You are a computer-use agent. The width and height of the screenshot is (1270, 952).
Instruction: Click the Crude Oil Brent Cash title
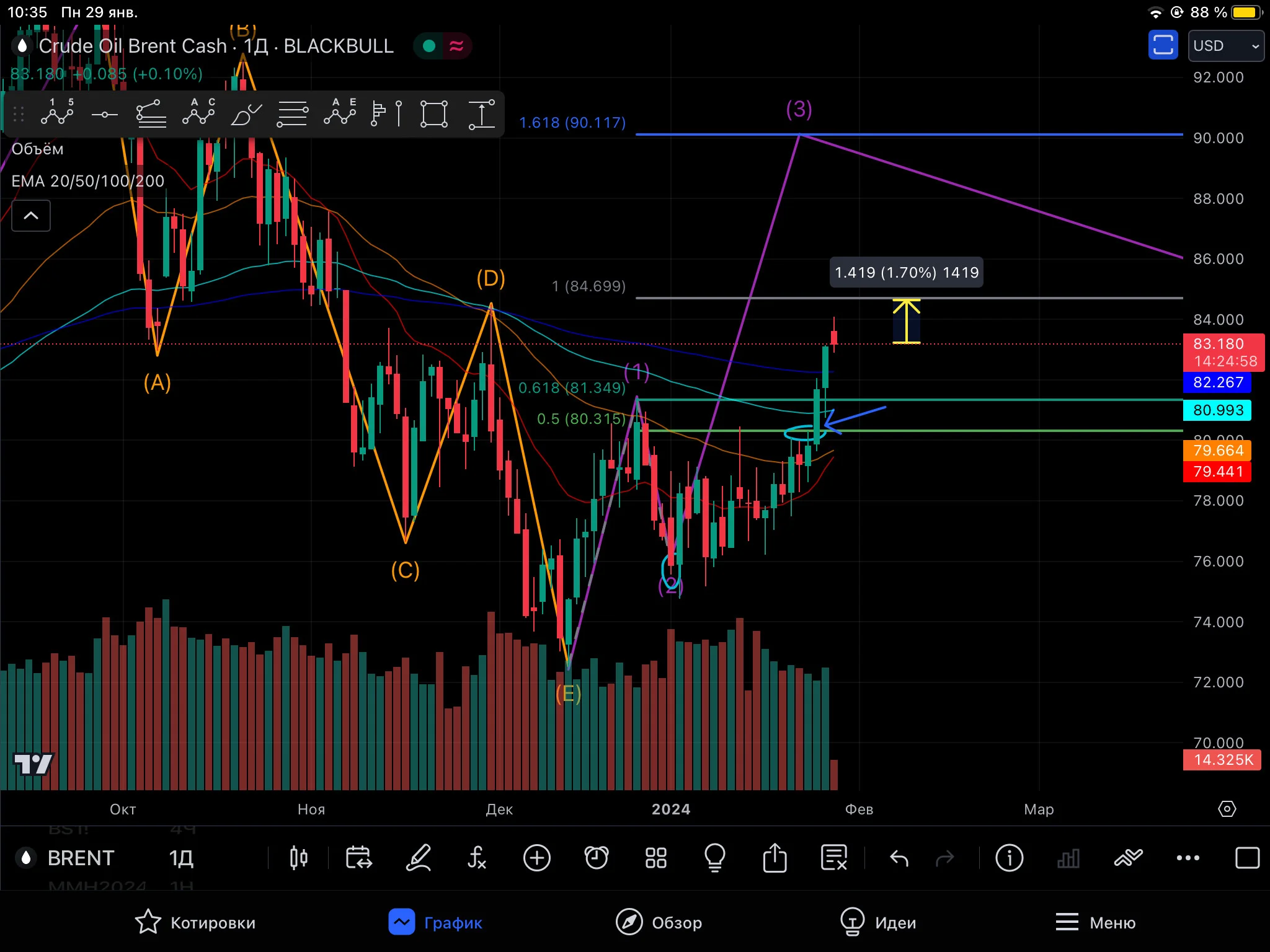133,46
